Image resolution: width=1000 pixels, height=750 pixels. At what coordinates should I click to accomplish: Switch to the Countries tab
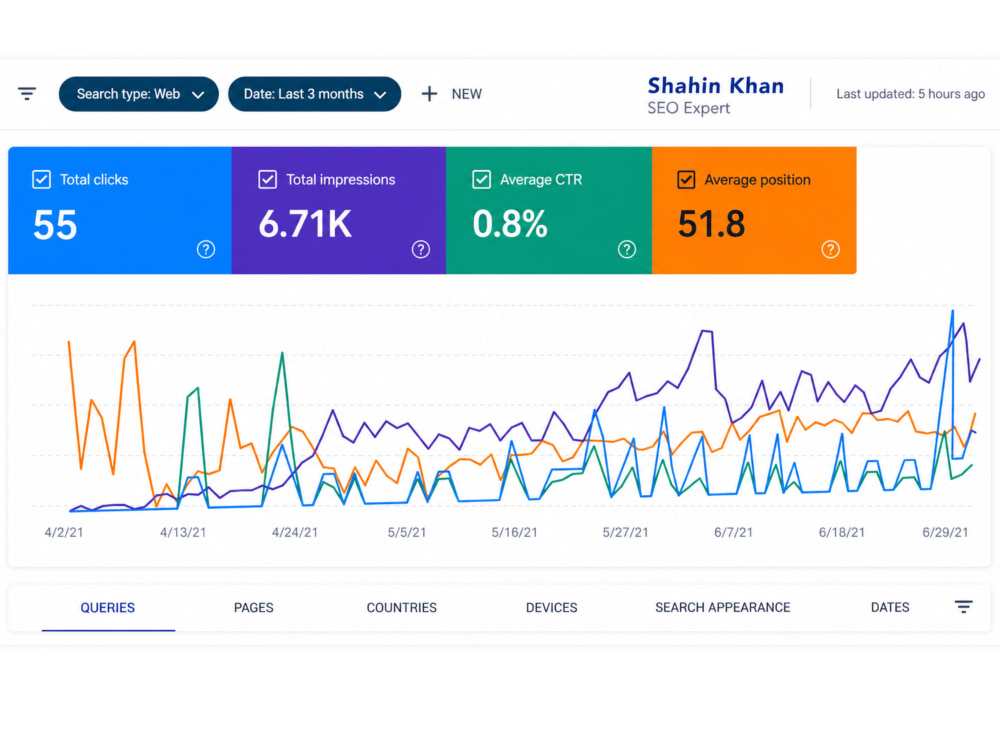(x=402, y=608)
